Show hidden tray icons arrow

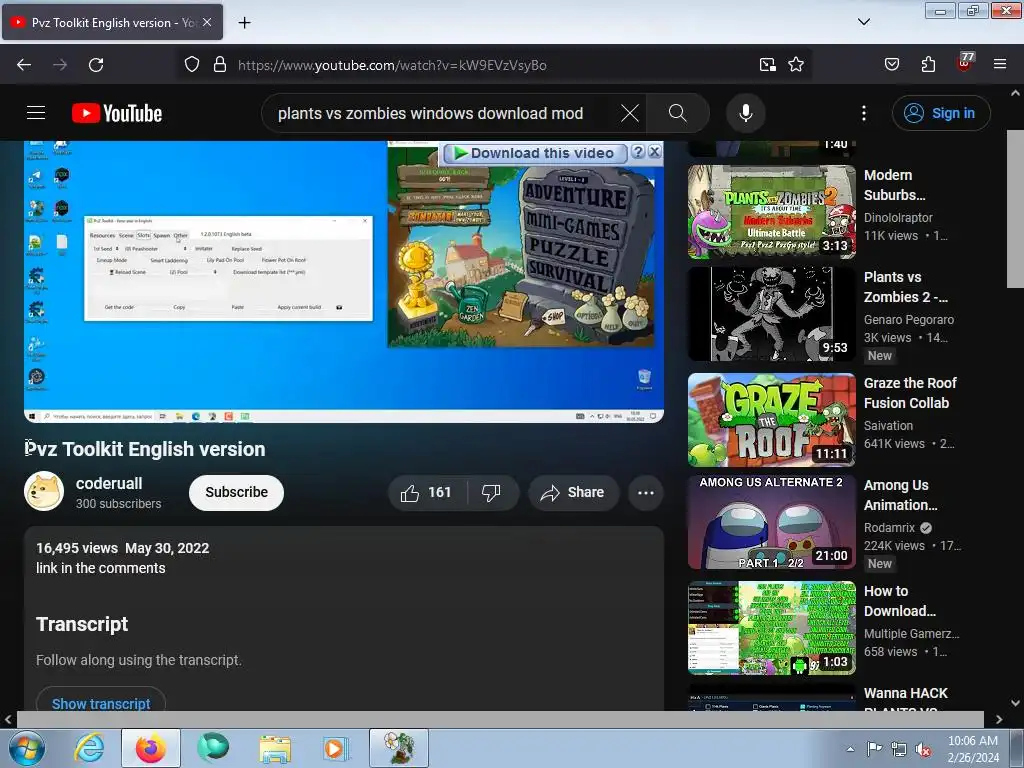[850, 749]
